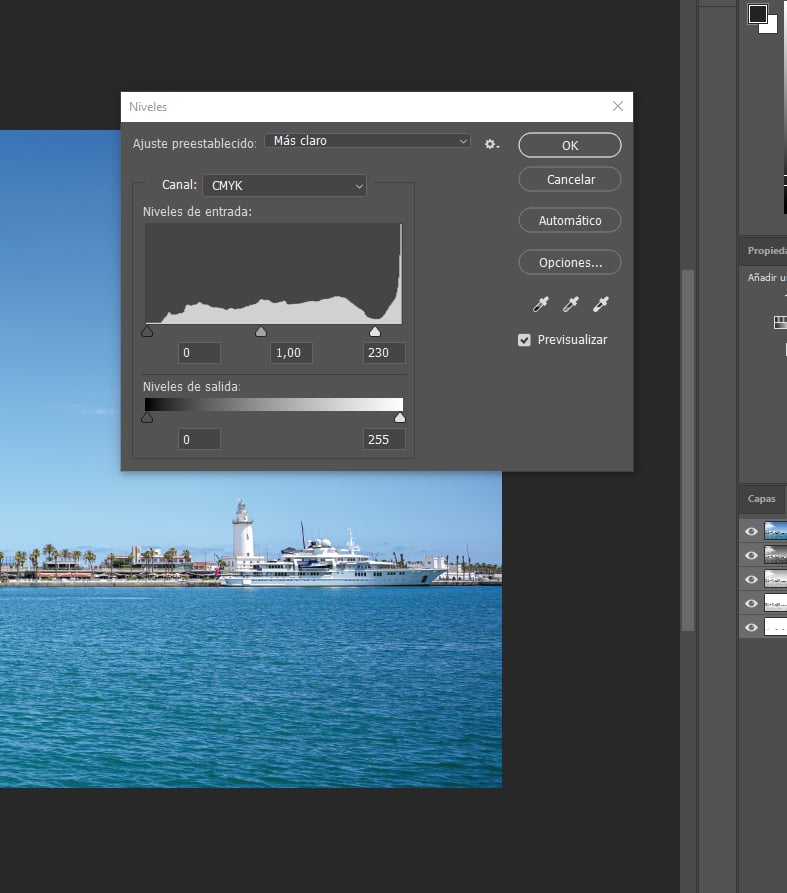Select the white point eyedropper

pos(601,304)
